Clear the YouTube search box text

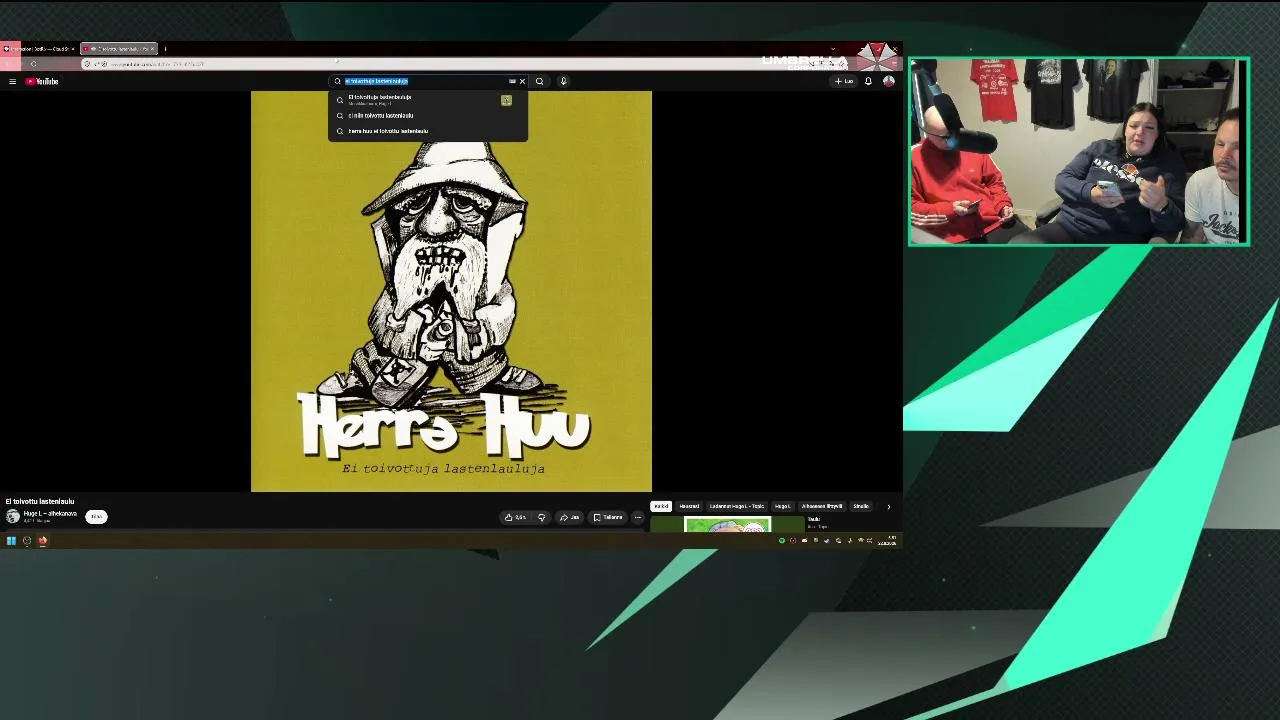522,81
